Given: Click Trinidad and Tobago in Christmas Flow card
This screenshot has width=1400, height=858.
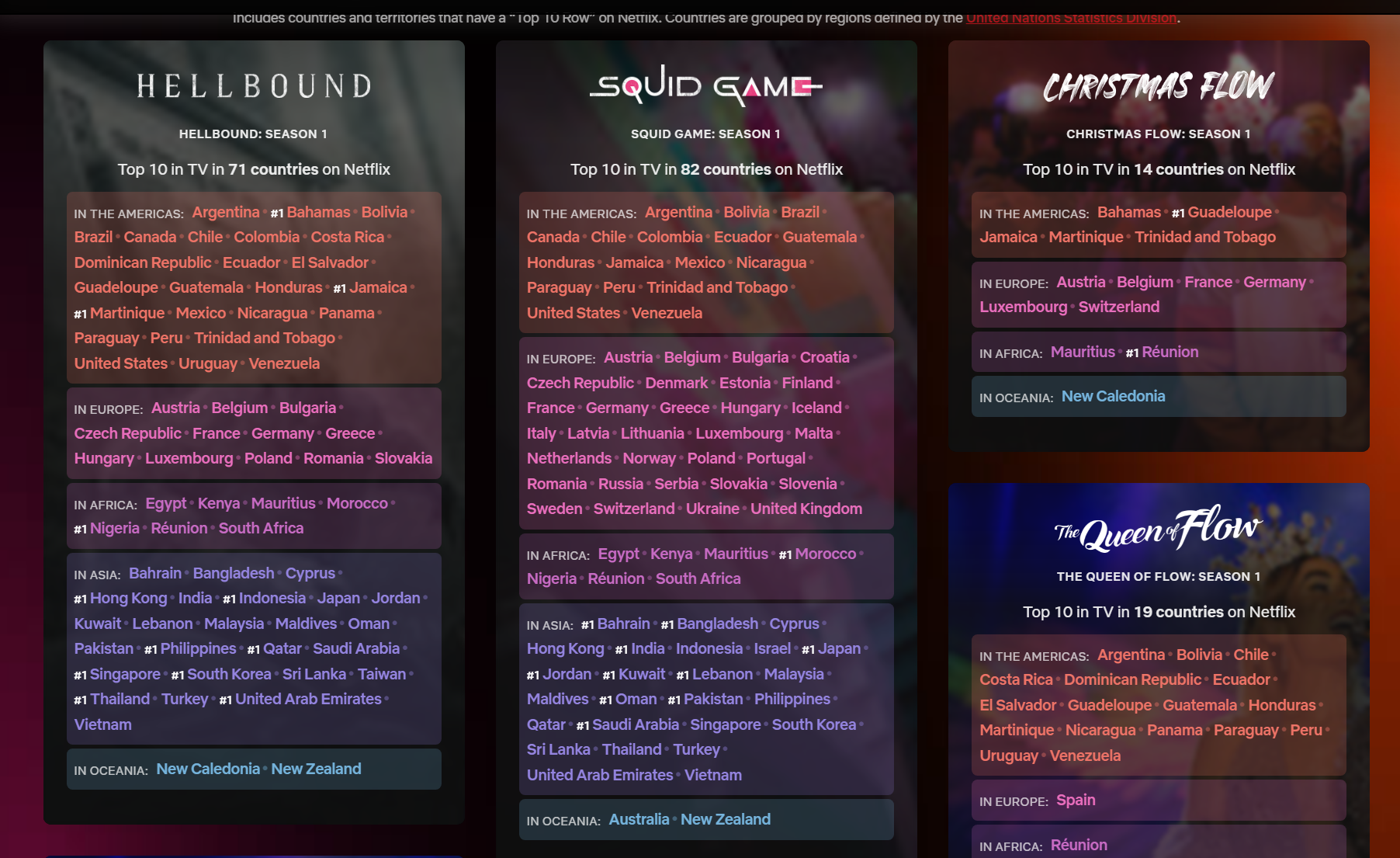Looking at the screenshot, I should [1205, 238].
